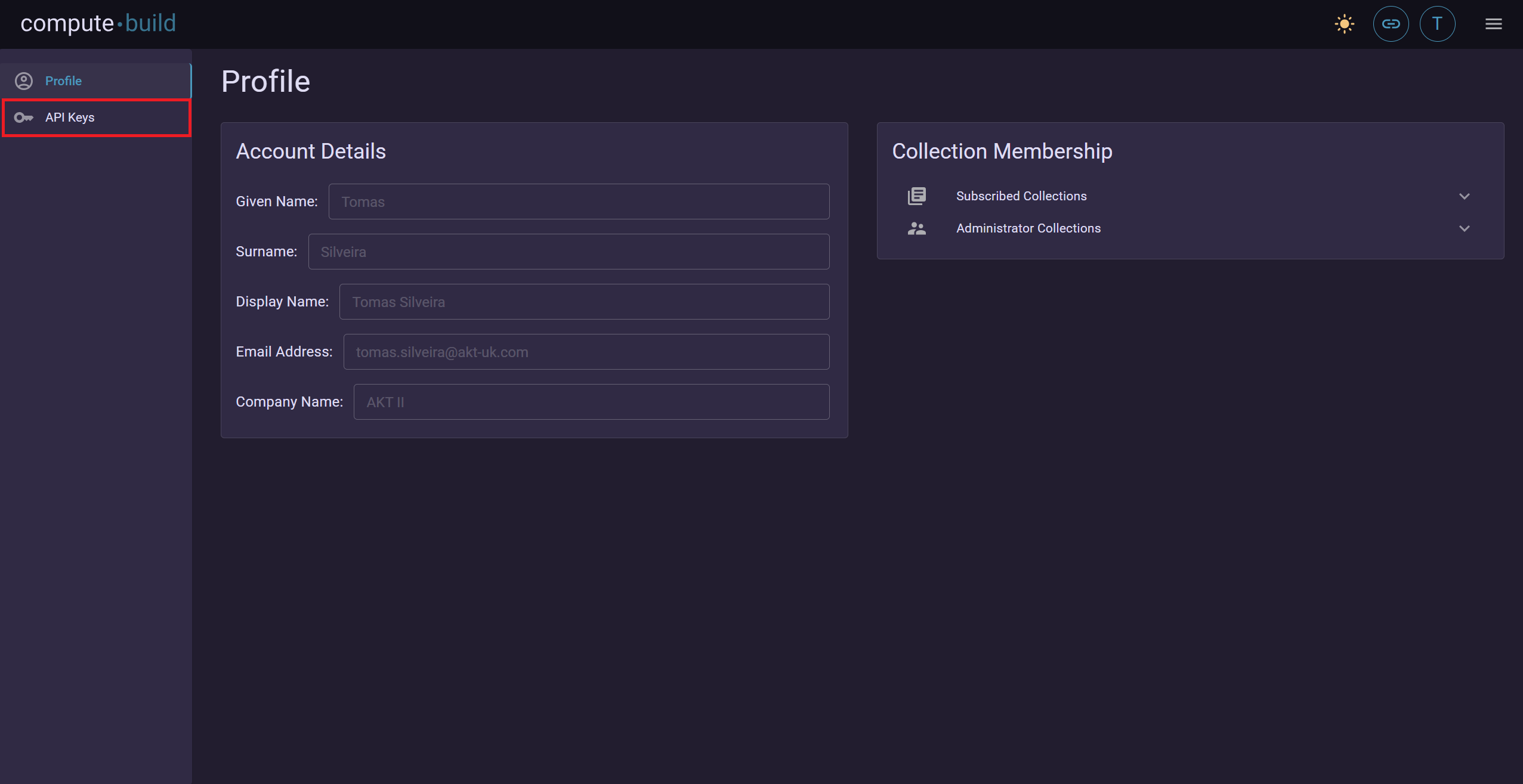
Task: Click inside the Display Name field
Action: (x=583, y=302)
